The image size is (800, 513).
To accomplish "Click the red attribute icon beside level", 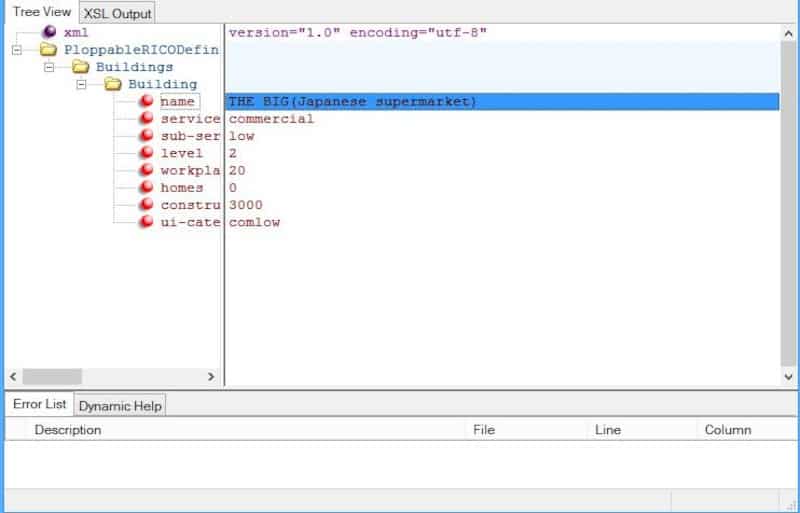I will click(x=146, y=153).
